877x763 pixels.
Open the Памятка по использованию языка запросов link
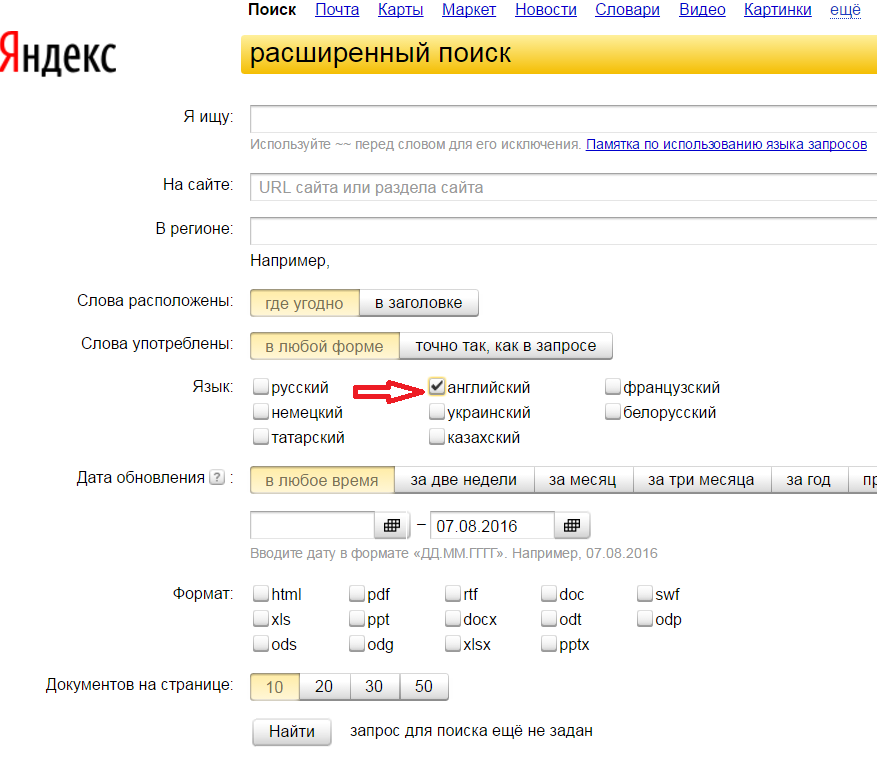click(726, 144)
